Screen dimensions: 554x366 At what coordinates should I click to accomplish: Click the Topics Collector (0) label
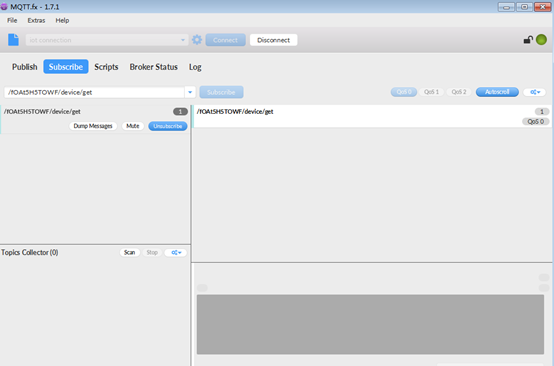[x=30, y=253]
